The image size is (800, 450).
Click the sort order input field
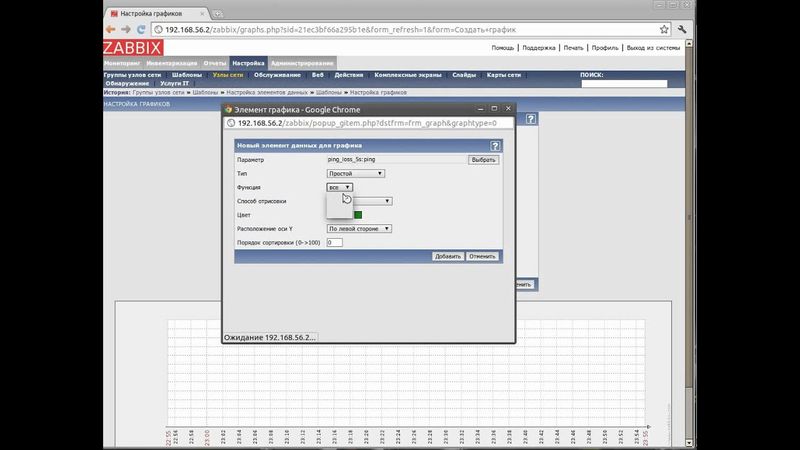point(335,242)
